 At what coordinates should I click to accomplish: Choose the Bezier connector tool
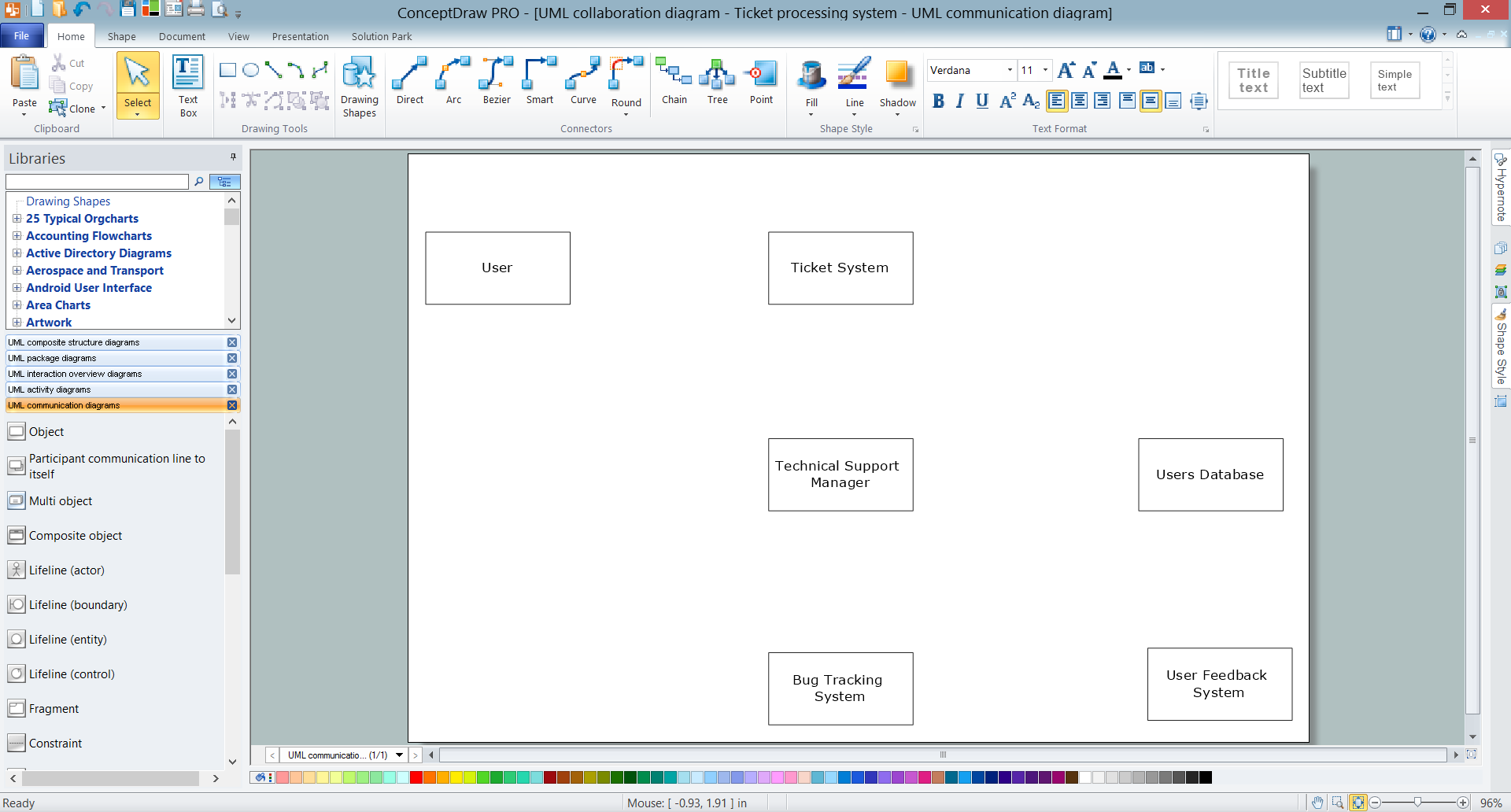497,81
